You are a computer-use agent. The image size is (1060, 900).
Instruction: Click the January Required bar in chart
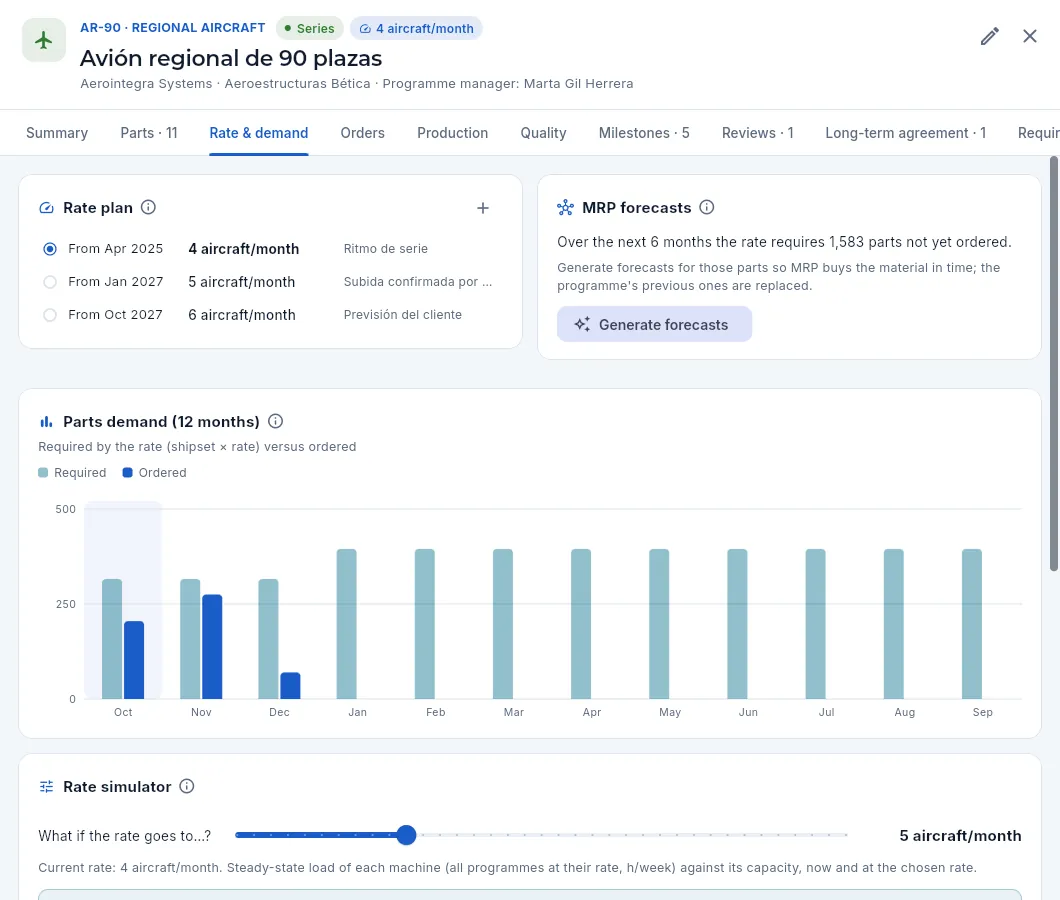[x=347, y=624]
